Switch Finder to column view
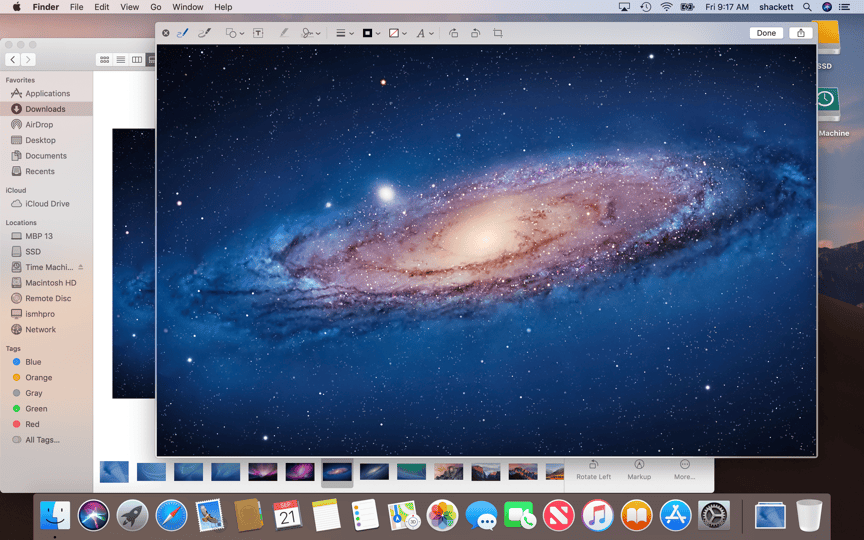This screenshot has height=540, width=864. coord(137,60)
